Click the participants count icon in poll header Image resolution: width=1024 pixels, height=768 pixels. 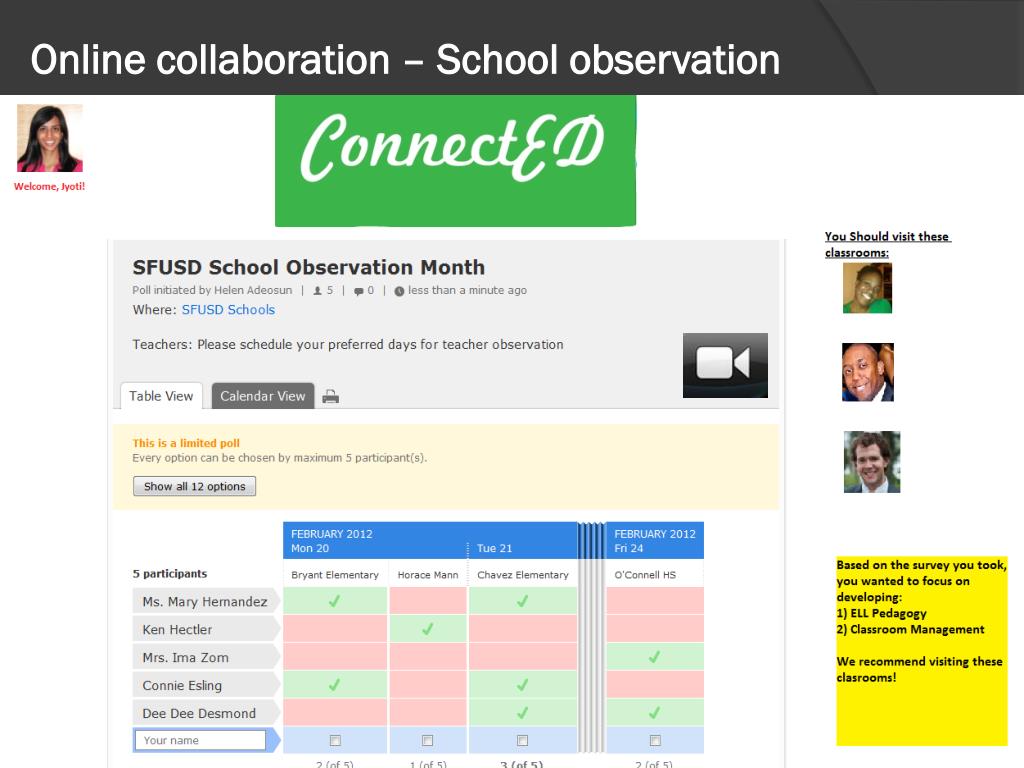click(x=317, y=291)
